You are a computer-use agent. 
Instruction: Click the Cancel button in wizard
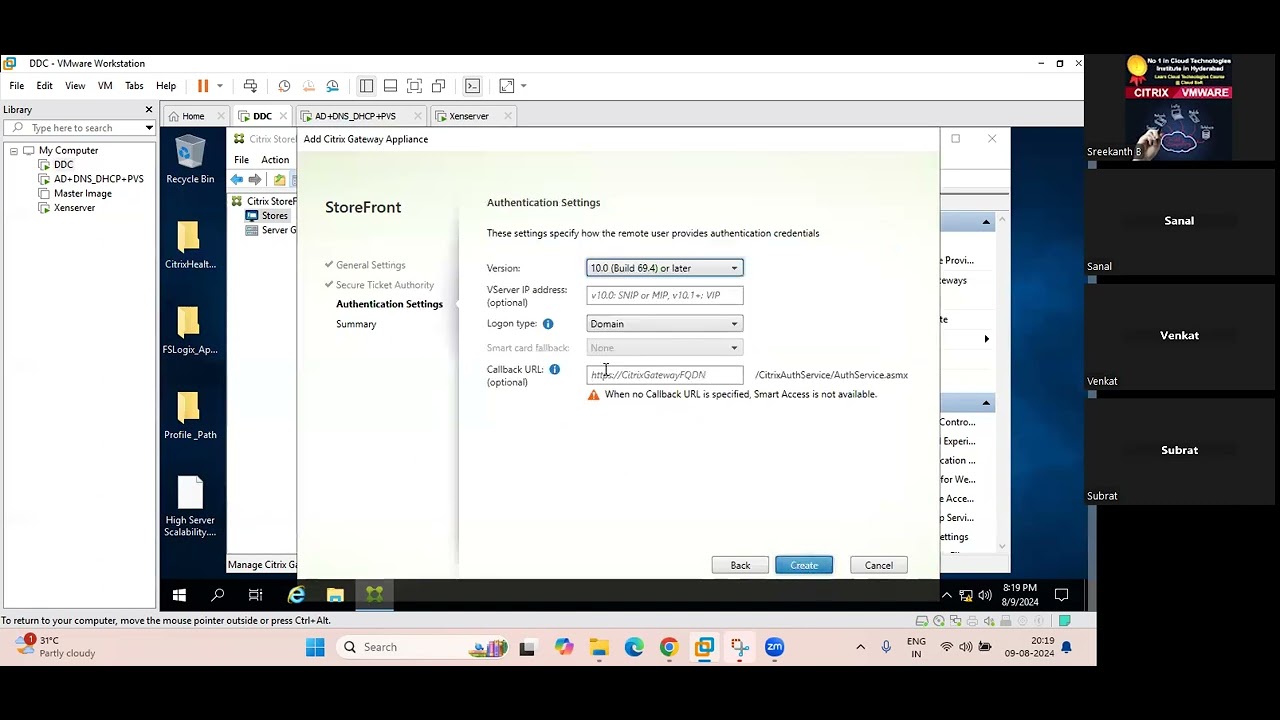[x=879, y=566]
